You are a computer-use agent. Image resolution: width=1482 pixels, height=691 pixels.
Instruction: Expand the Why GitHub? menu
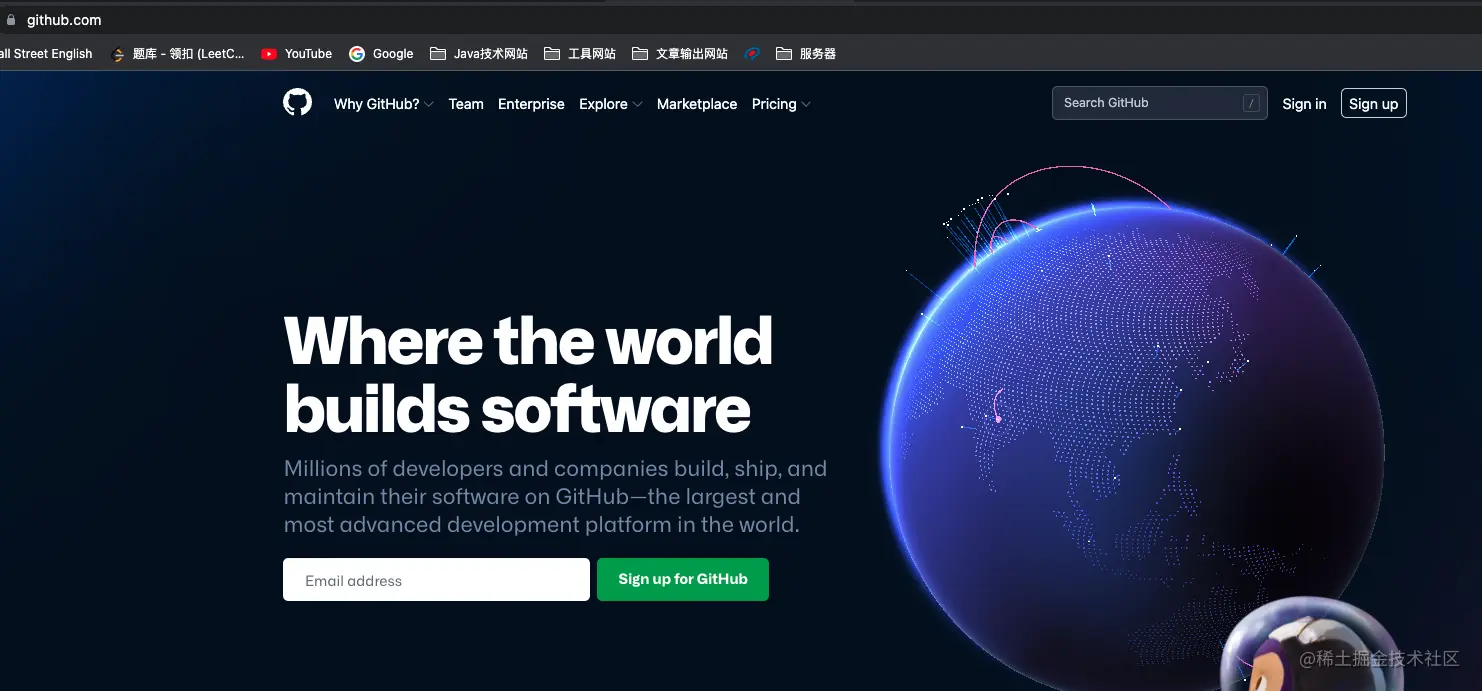383,104
